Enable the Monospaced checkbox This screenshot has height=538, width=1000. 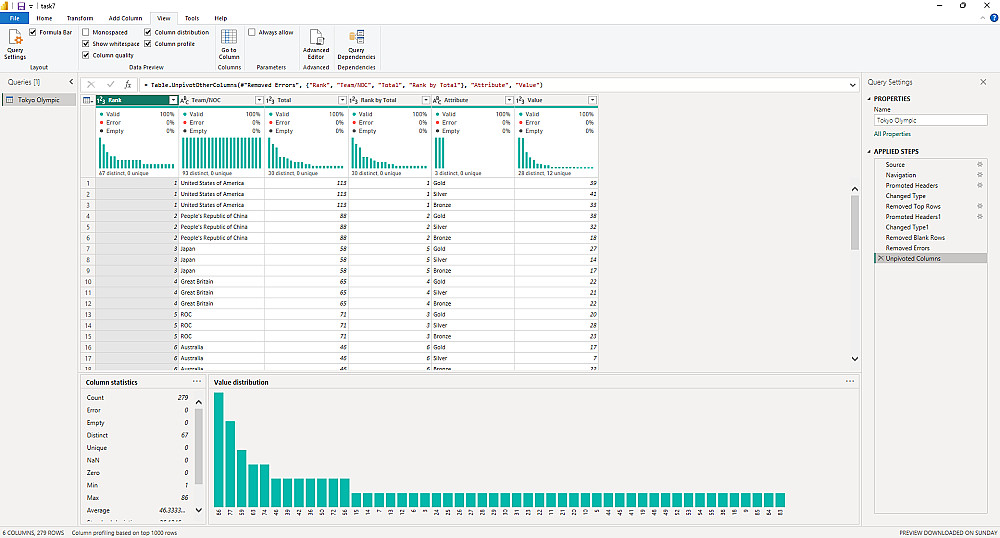pyautogui.click(x=86, y=32)
